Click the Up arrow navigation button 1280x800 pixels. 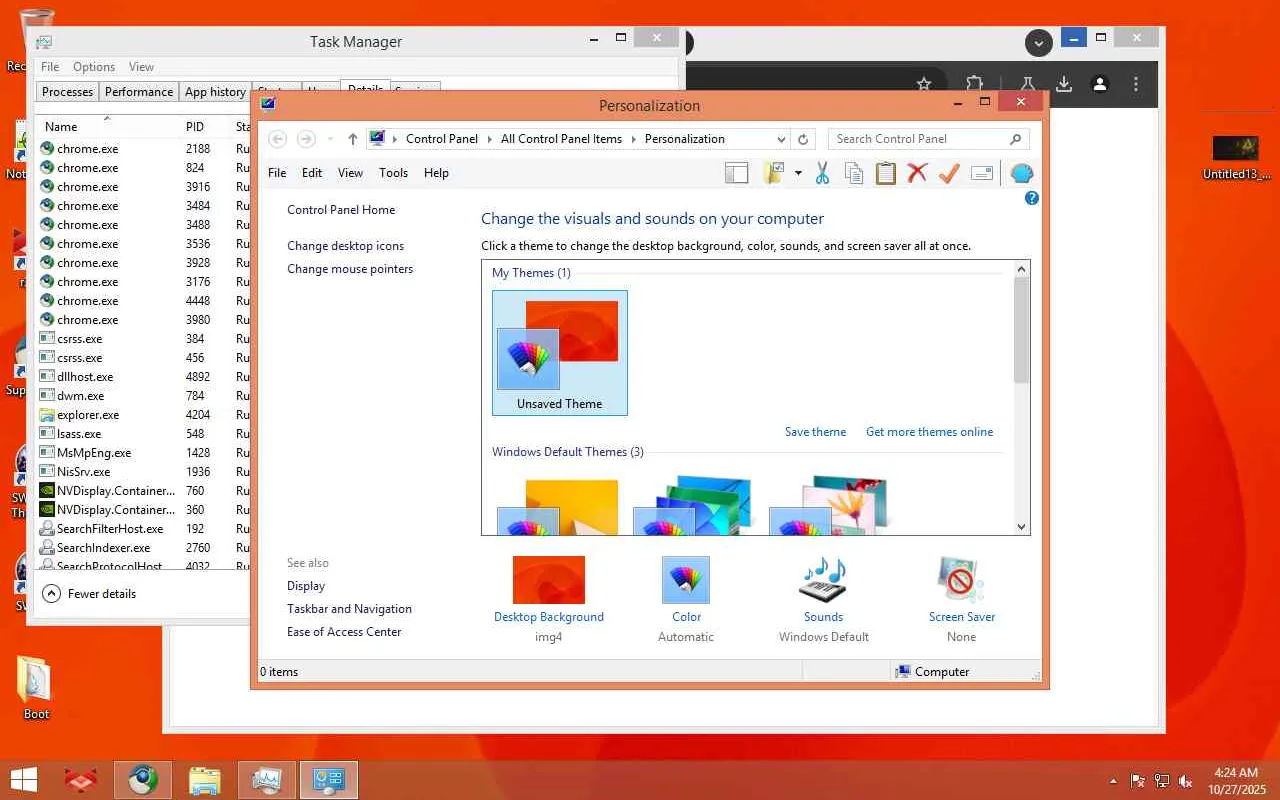coord(352,139)
